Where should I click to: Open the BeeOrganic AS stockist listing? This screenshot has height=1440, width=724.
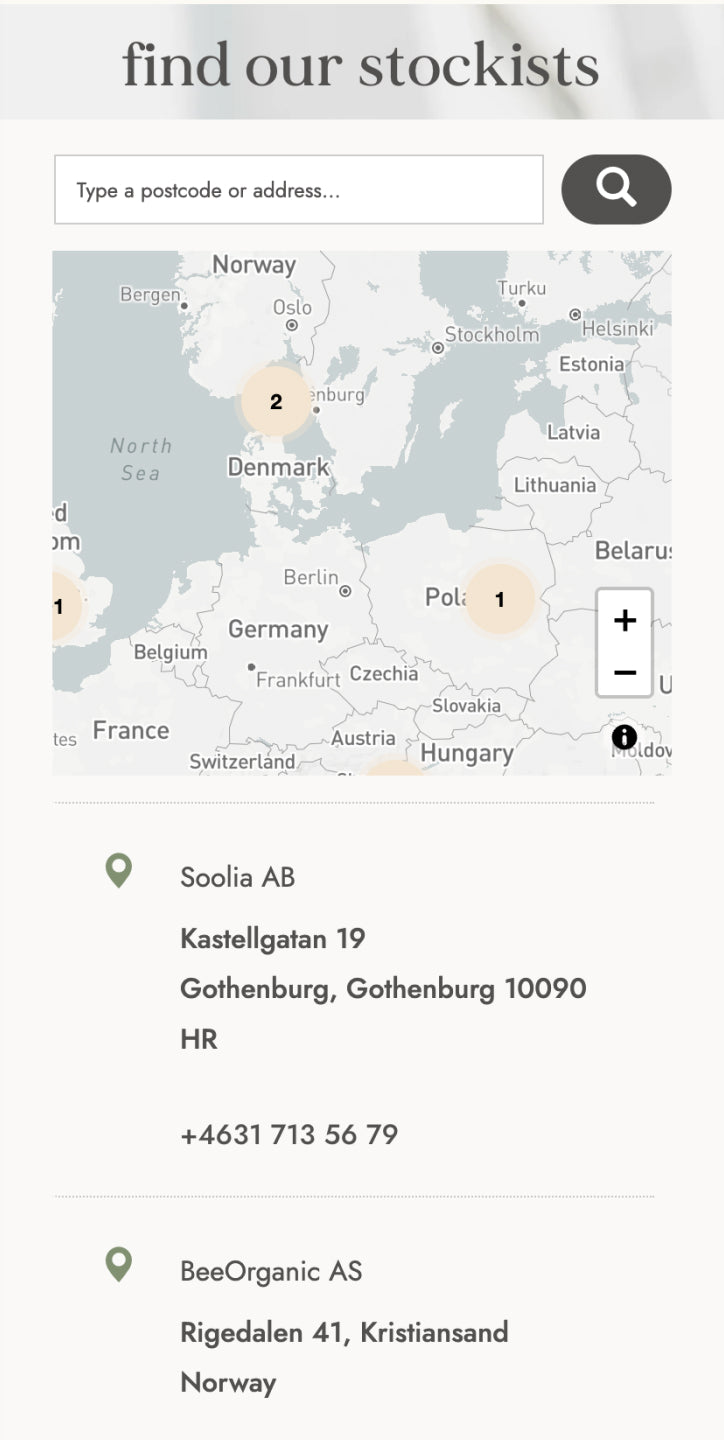(x=271, y=1271)
